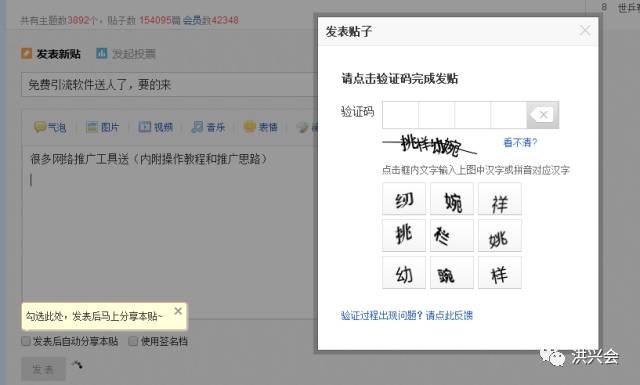The width and height of the screenshot is (640, 385).
Task: Click the third 验证码 captcha box
Action: [472, 115]
